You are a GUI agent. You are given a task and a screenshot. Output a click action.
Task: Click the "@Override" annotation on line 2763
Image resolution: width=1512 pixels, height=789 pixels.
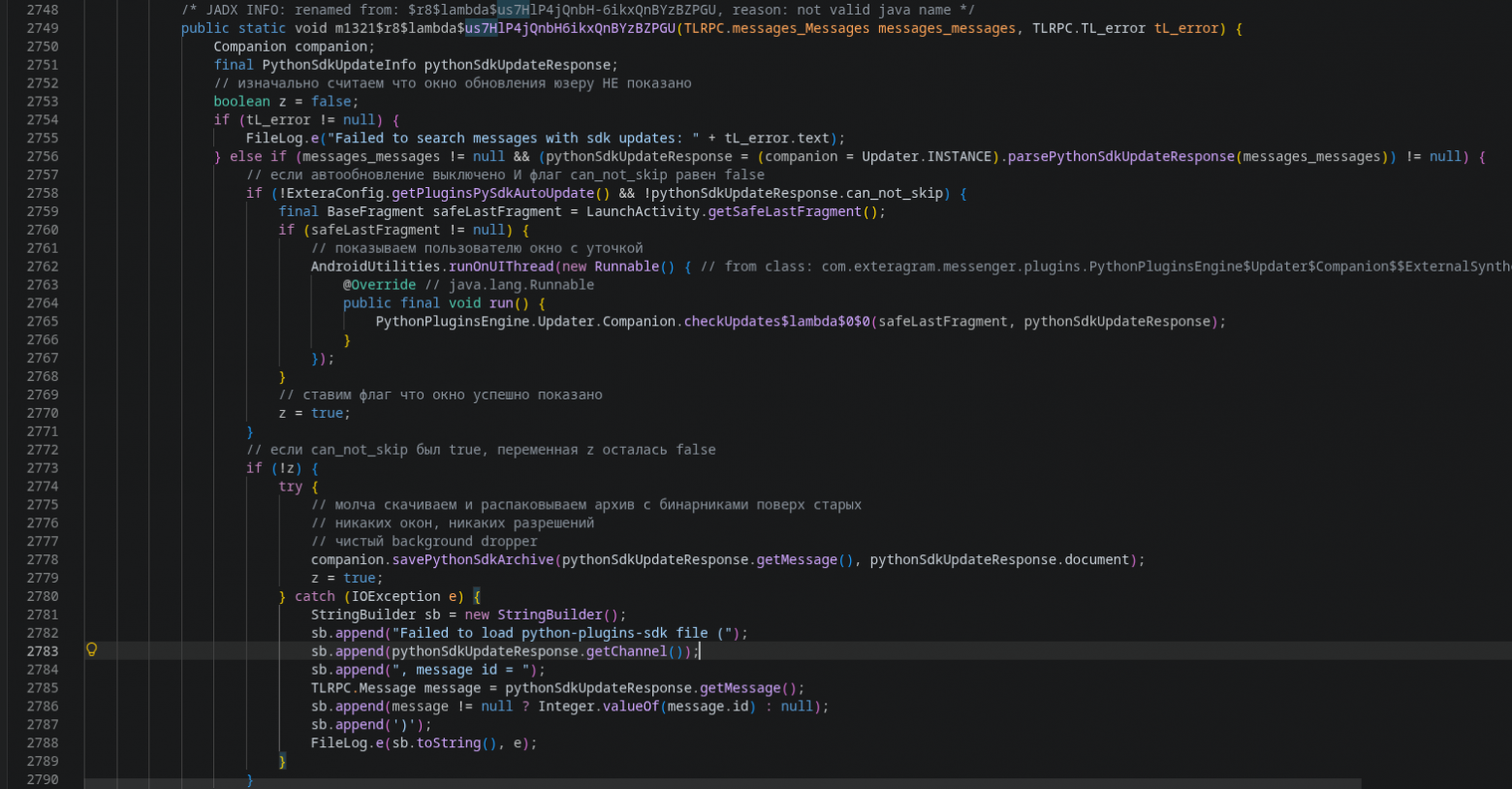(379, 285)
